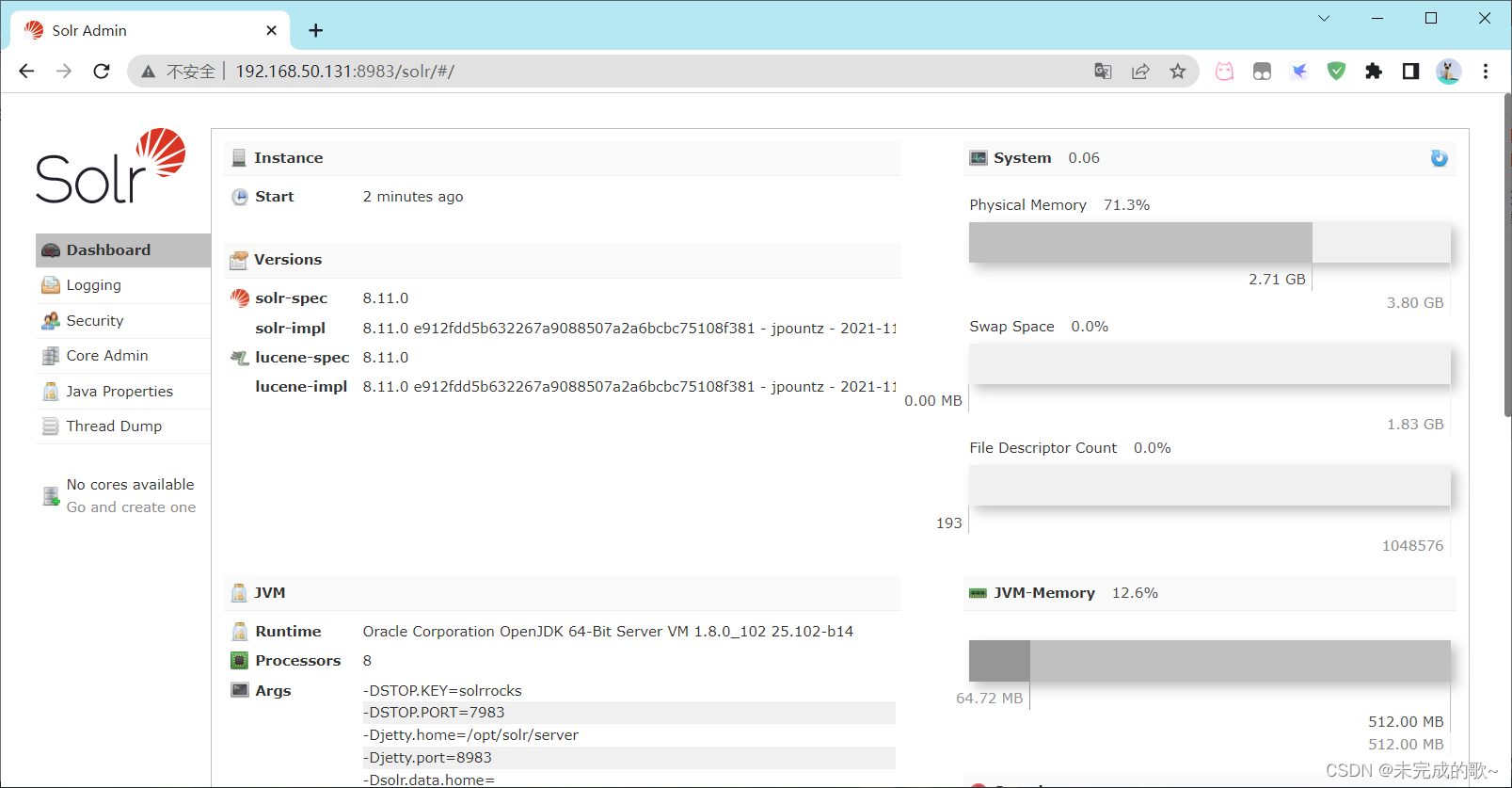Click the Args terminal icon
Viewport: 1512px width, 788px height.
(240, 690)
